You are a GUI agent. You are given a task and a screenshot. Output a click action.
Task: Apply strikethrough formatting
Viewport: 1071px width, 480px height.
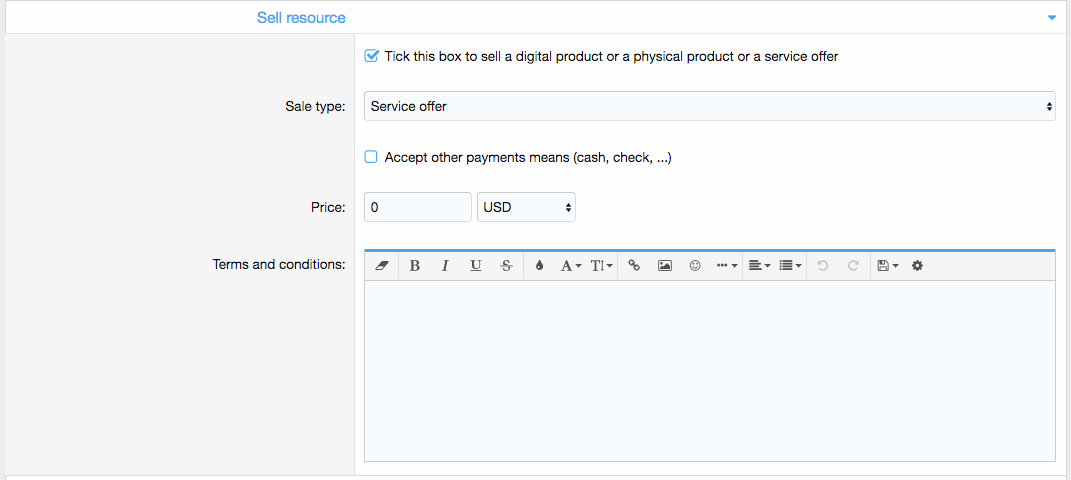point(506,266)
